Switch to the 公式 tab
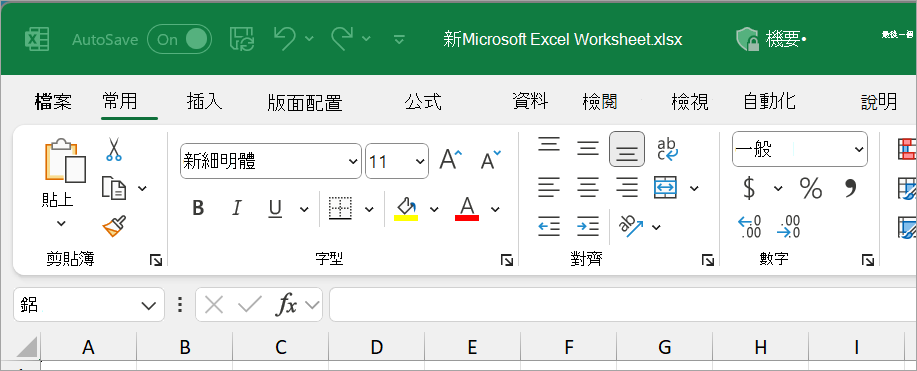Image resolution: width=917 pixels, height=371 pixels. pos(423,102)
